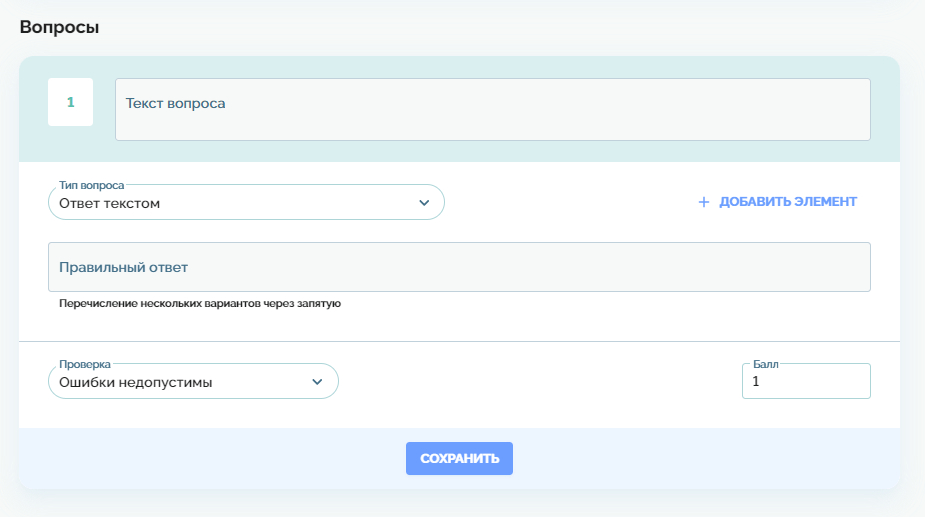This screenshot has width=925, height=517.
Task: Click the chevron in Тип вопроса dropdown
Action: [x=424, y=203]
